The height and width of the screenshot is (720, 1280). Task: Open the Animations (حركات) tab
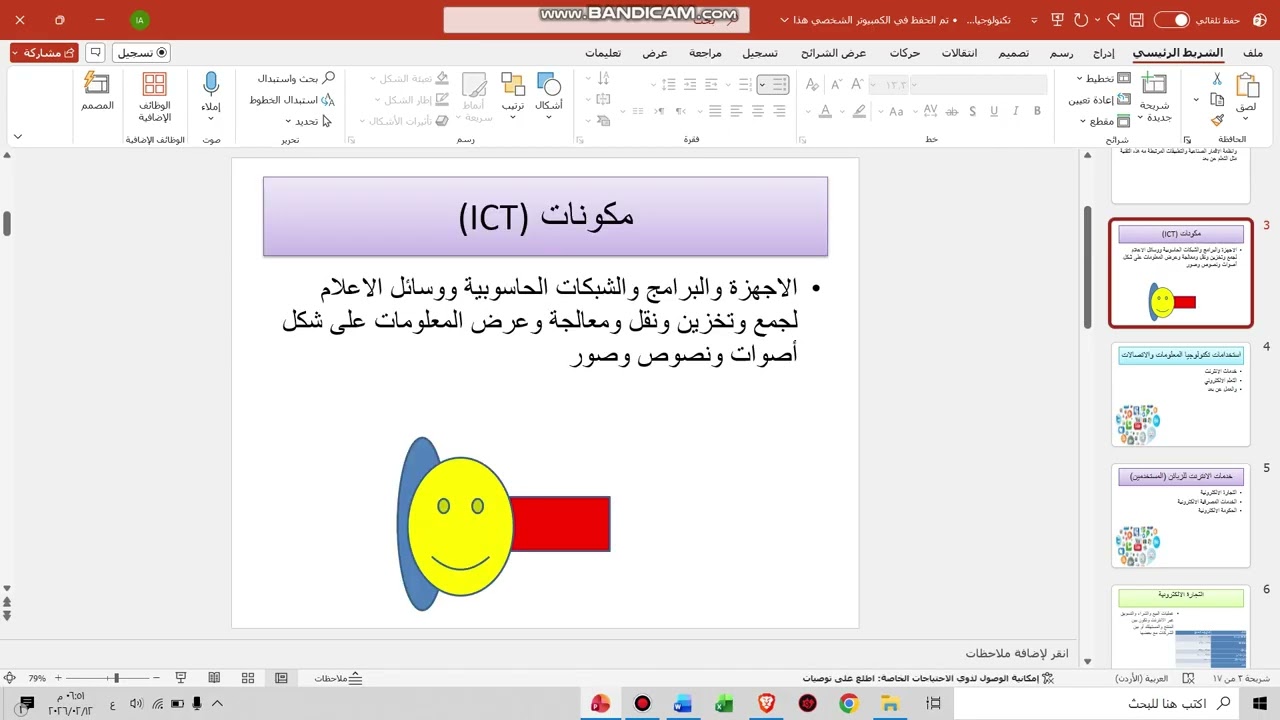(x=905, y=53)
